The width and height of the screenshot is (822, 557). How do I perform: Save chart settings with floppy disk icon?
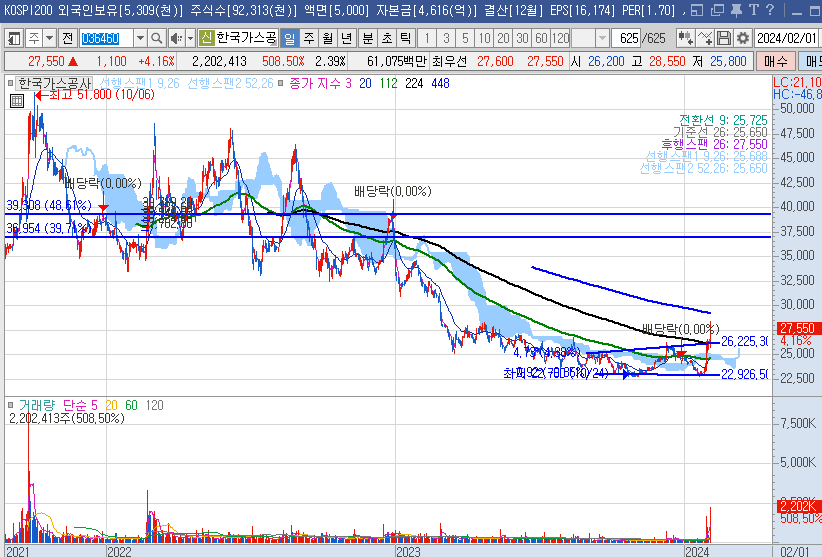[724, 38]
